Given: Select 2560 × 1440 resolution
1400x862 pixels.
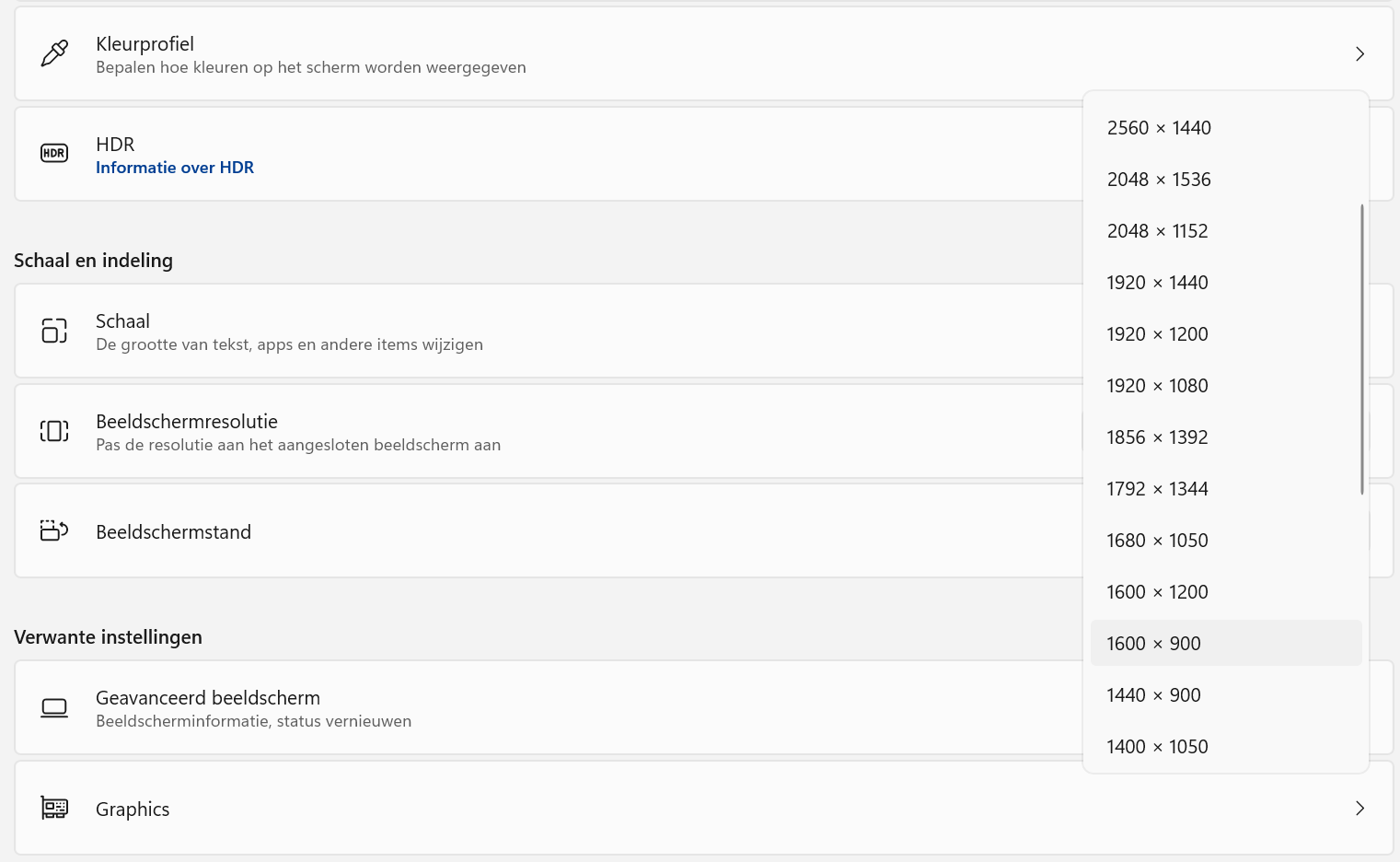Looking at the screenshot, I should coord(1159,128).
